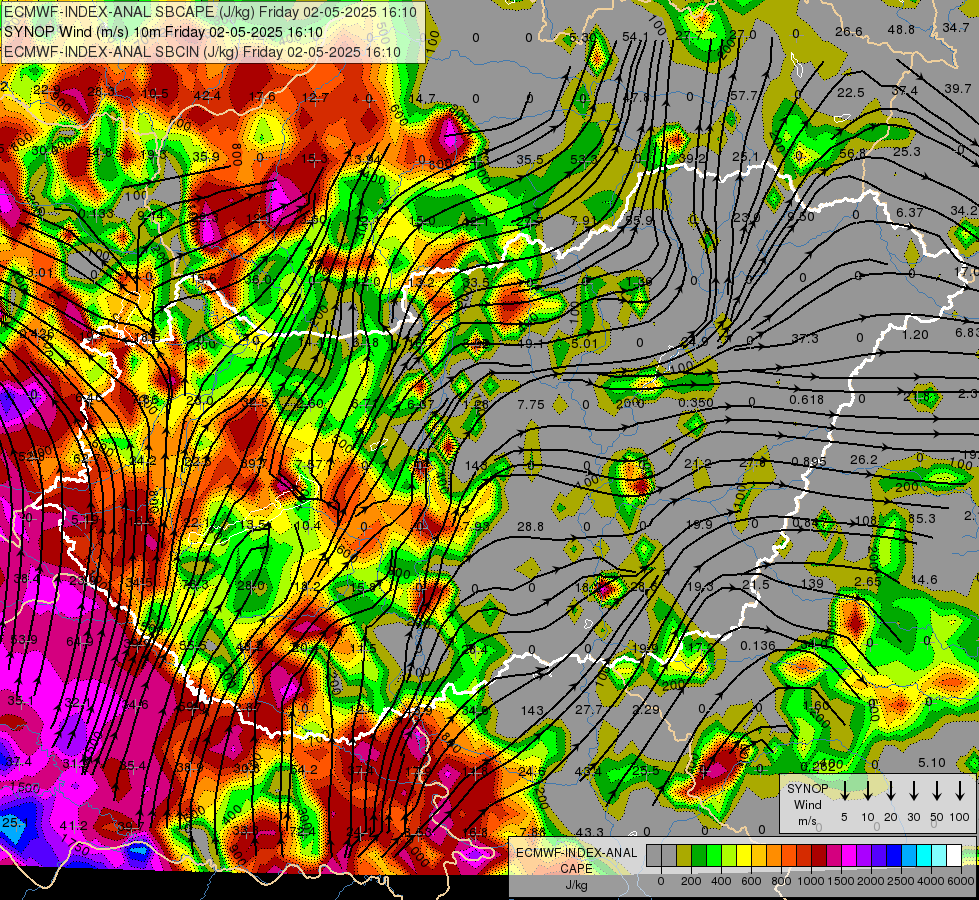Click the map value '21.8'
The height and width of the screenshot is (900, 979).
pyautogui.click(x=916, y=396)
